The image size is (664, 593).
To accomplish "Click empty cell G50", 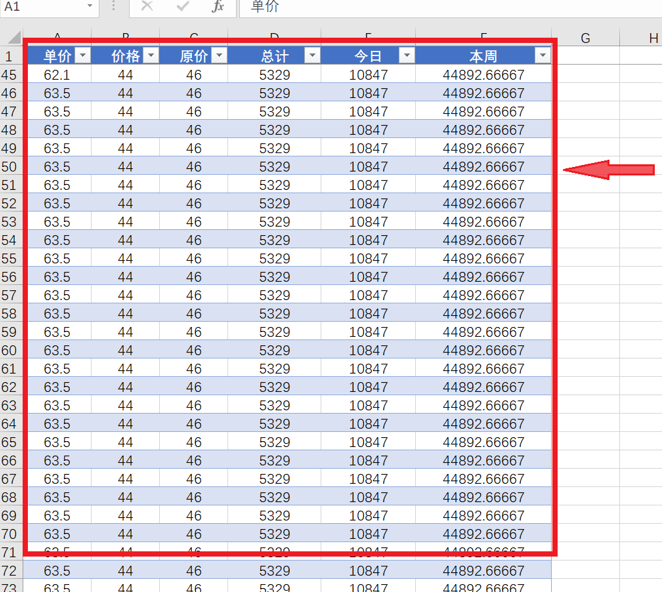I will pos(585,166).
